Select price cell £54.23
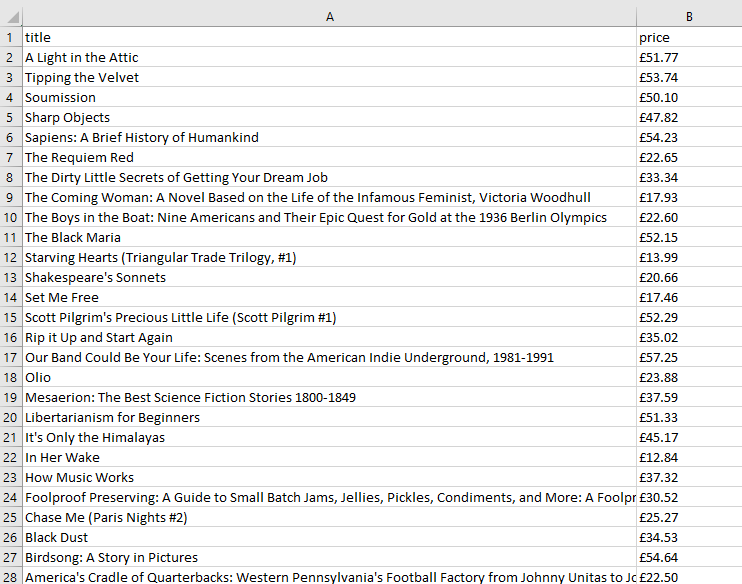 pyautogui.click(x=689, y=137)
